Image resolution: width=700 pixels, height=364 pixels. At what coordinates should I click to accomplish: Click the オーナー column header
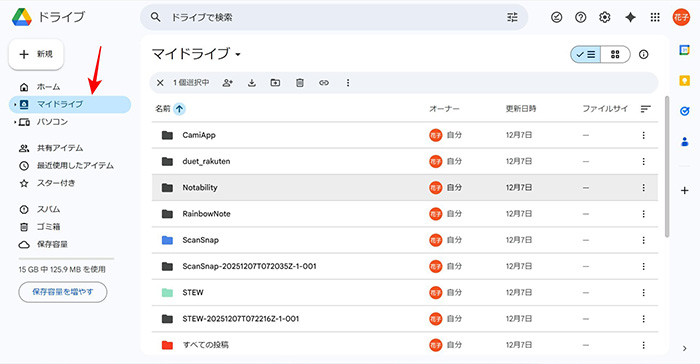(444, 109)
